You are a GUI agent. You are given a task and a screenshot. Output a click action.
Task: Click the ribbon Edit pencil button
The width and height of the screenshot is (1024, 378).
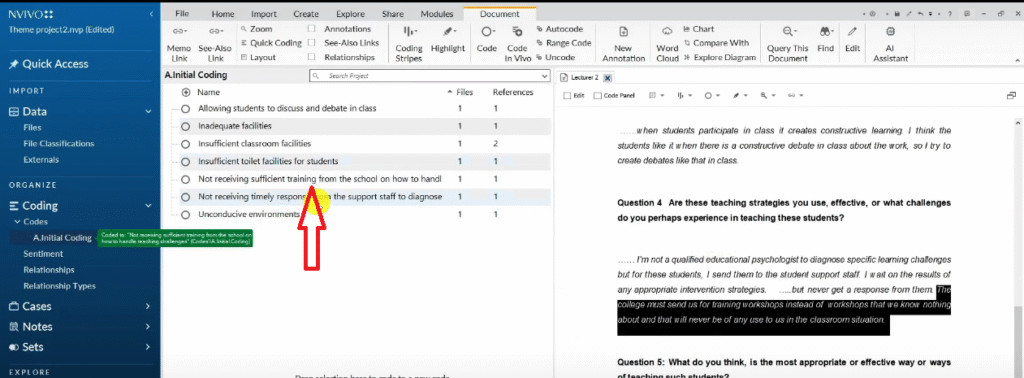852,39
